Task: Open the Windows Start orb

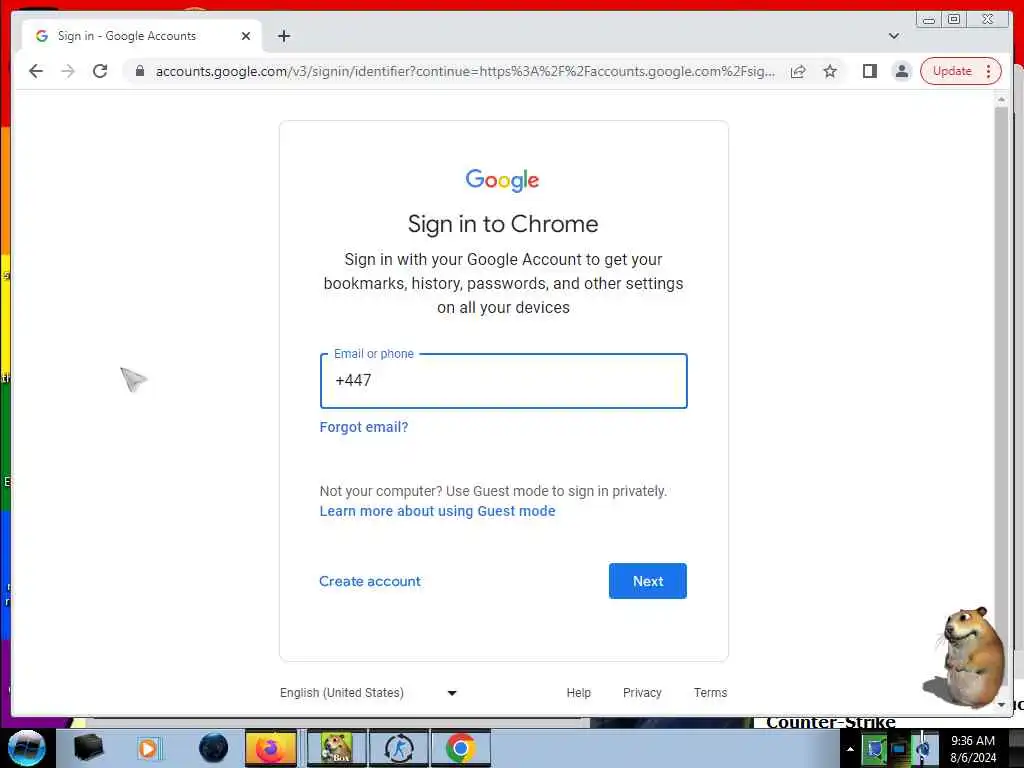Action: [27, 748]
